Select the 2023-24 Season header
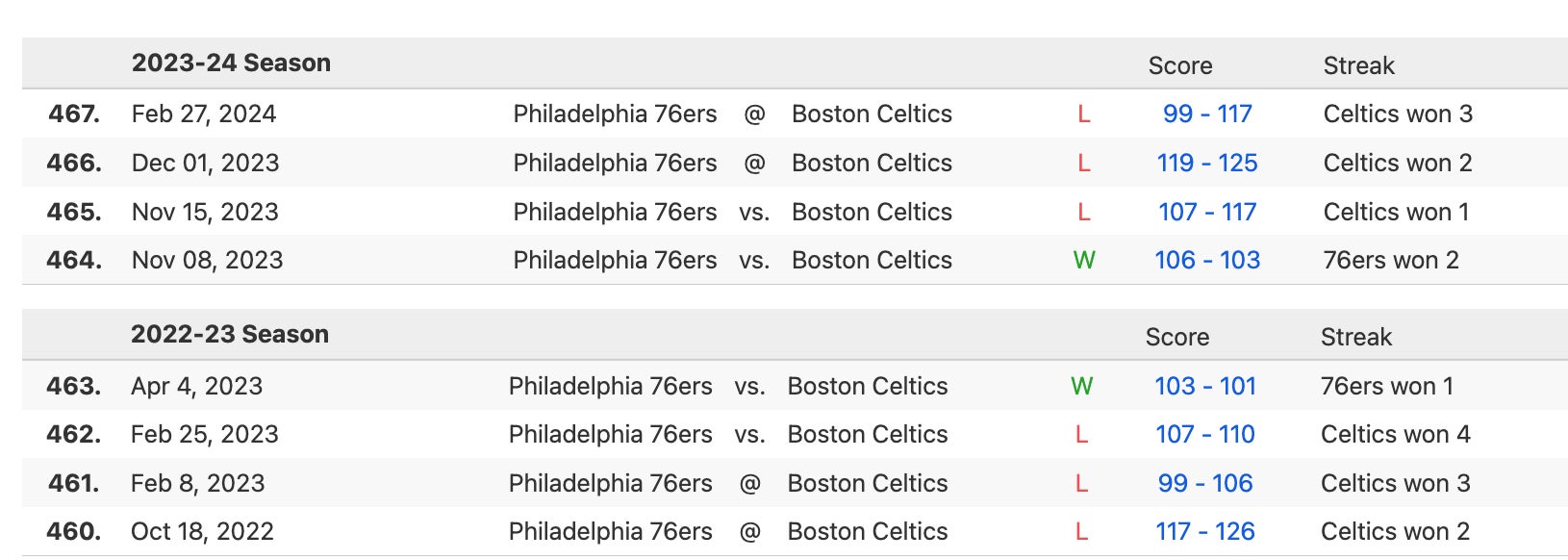 pos(231,64)
